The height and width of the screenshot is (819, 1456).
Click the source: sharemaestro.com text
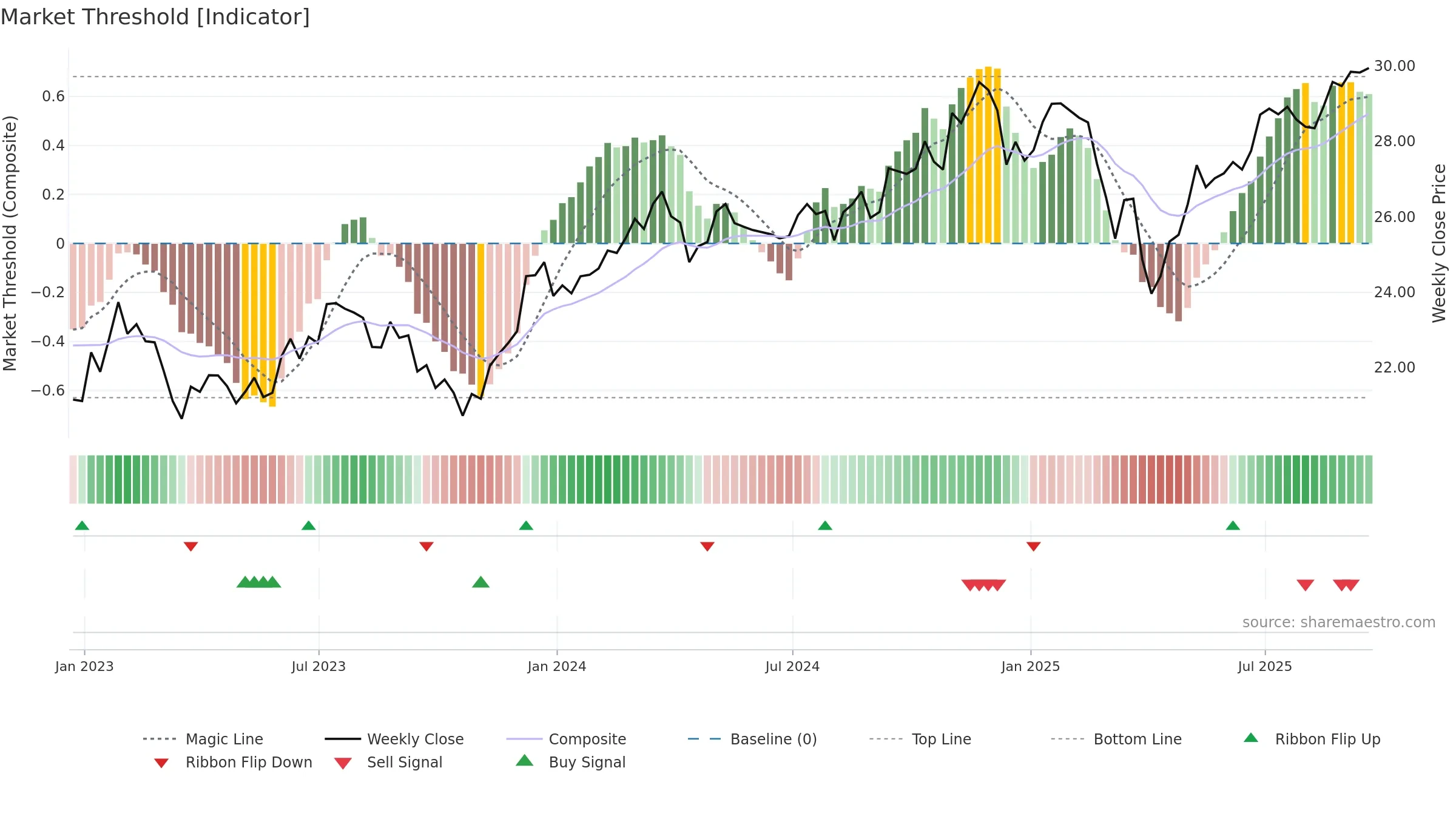click(1339, 622)
